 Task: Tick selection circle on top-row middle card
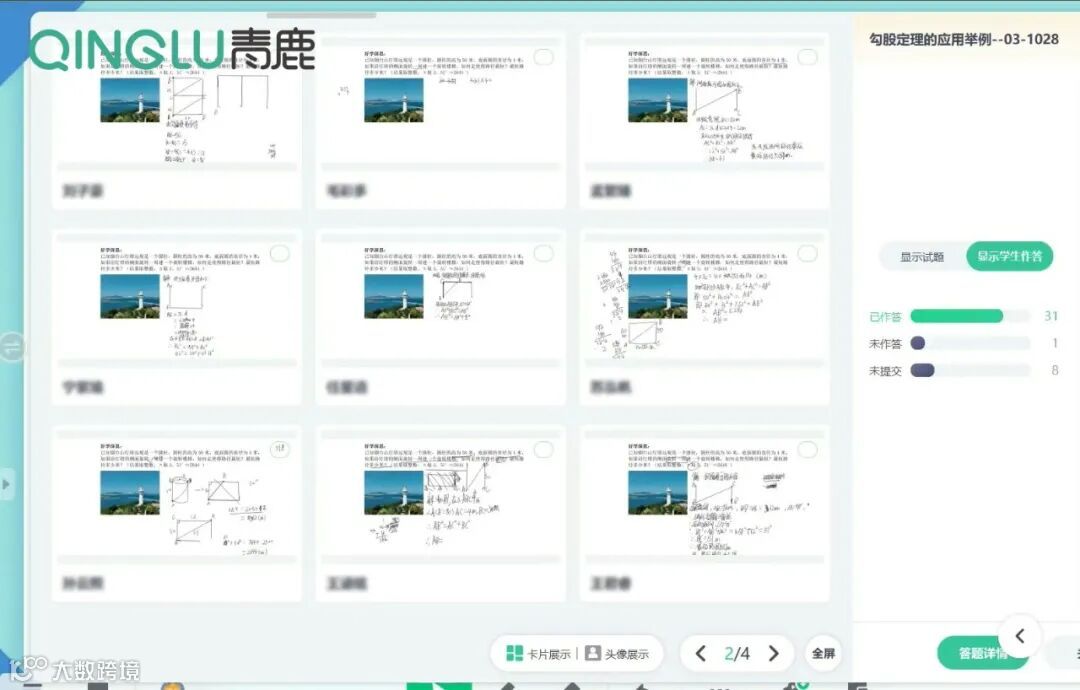click(x=543, y=57)
